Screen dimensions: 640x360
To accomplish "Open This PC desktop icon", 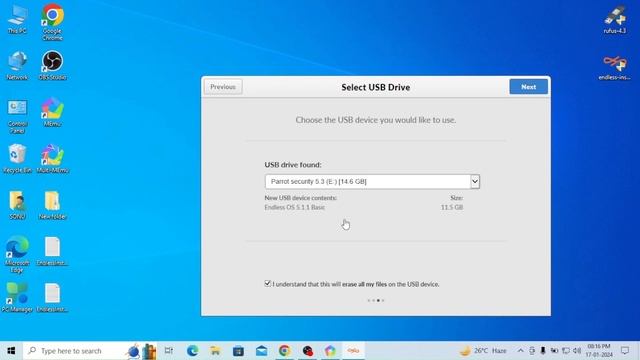I will point(17,19).
